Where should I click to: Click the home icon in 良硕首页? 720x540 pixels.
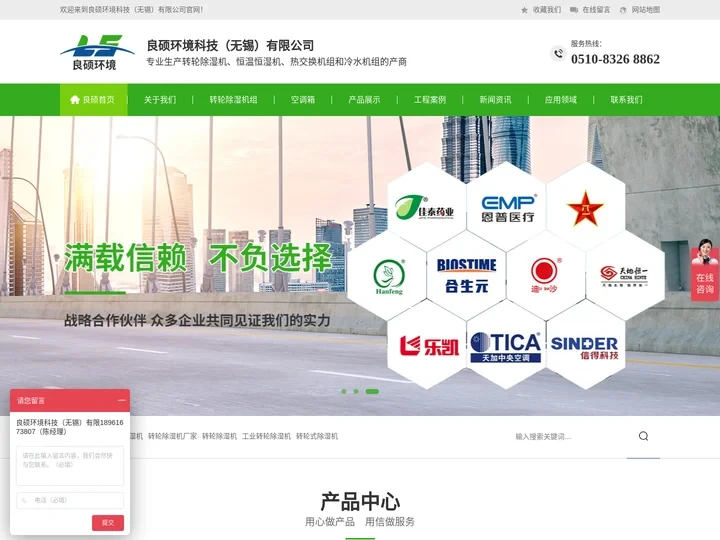point(75,100)
